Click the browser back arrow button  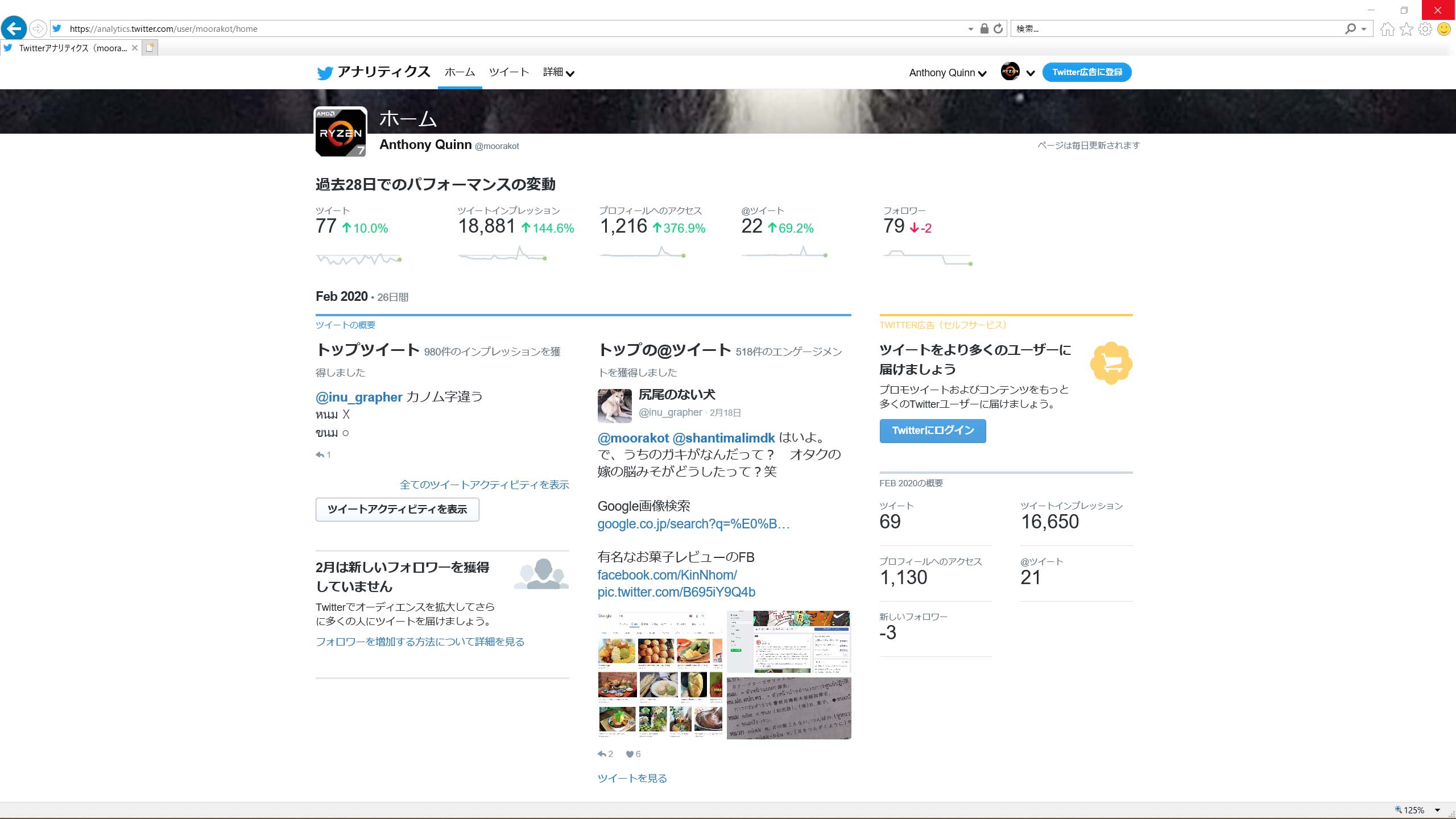click(14, 28)
